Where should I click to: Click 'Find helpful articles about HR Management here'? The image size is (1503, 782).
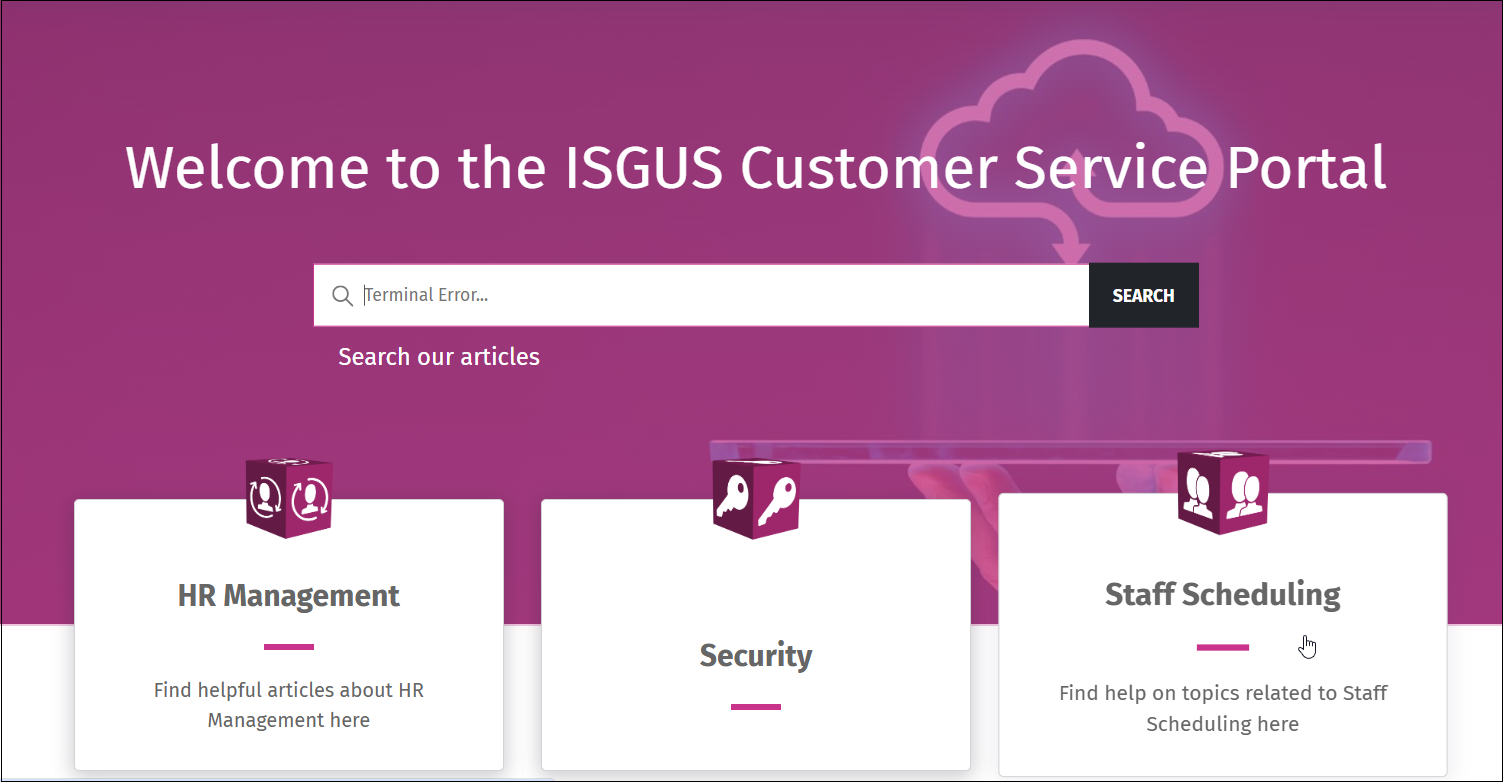(289, 705)
